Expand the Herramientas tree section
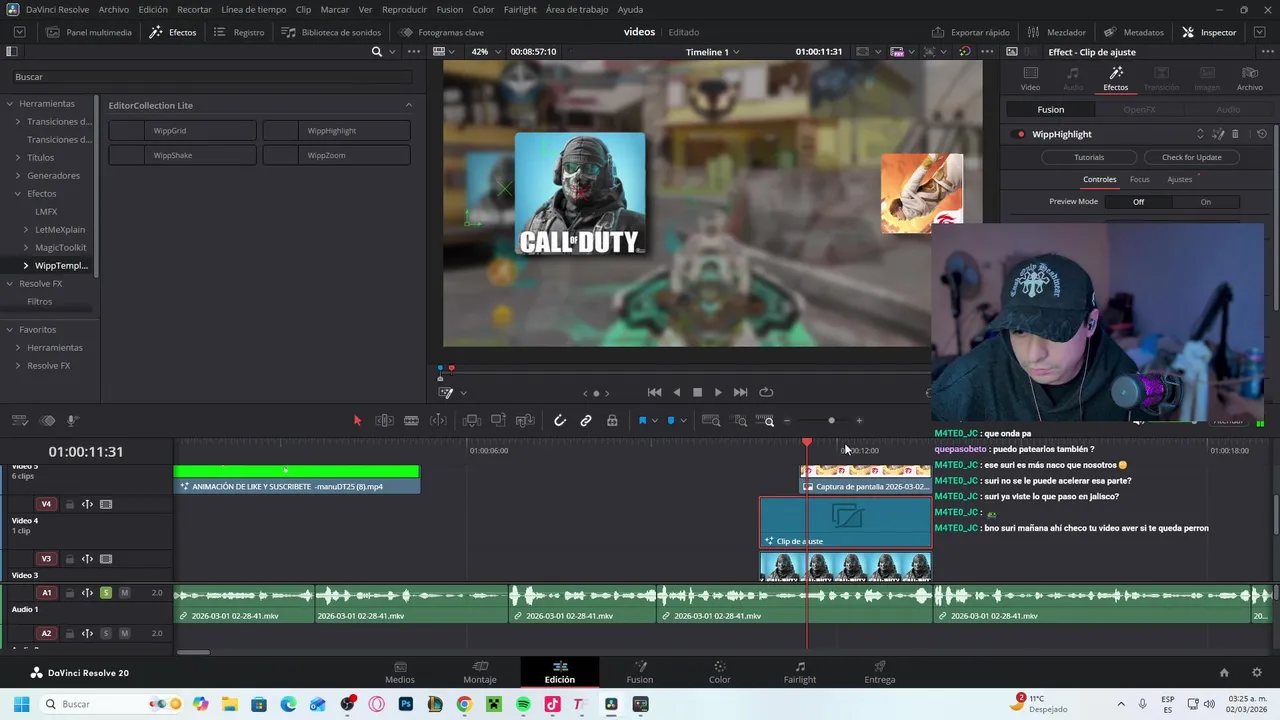1280x720 pixels. (x=9, y=104)
